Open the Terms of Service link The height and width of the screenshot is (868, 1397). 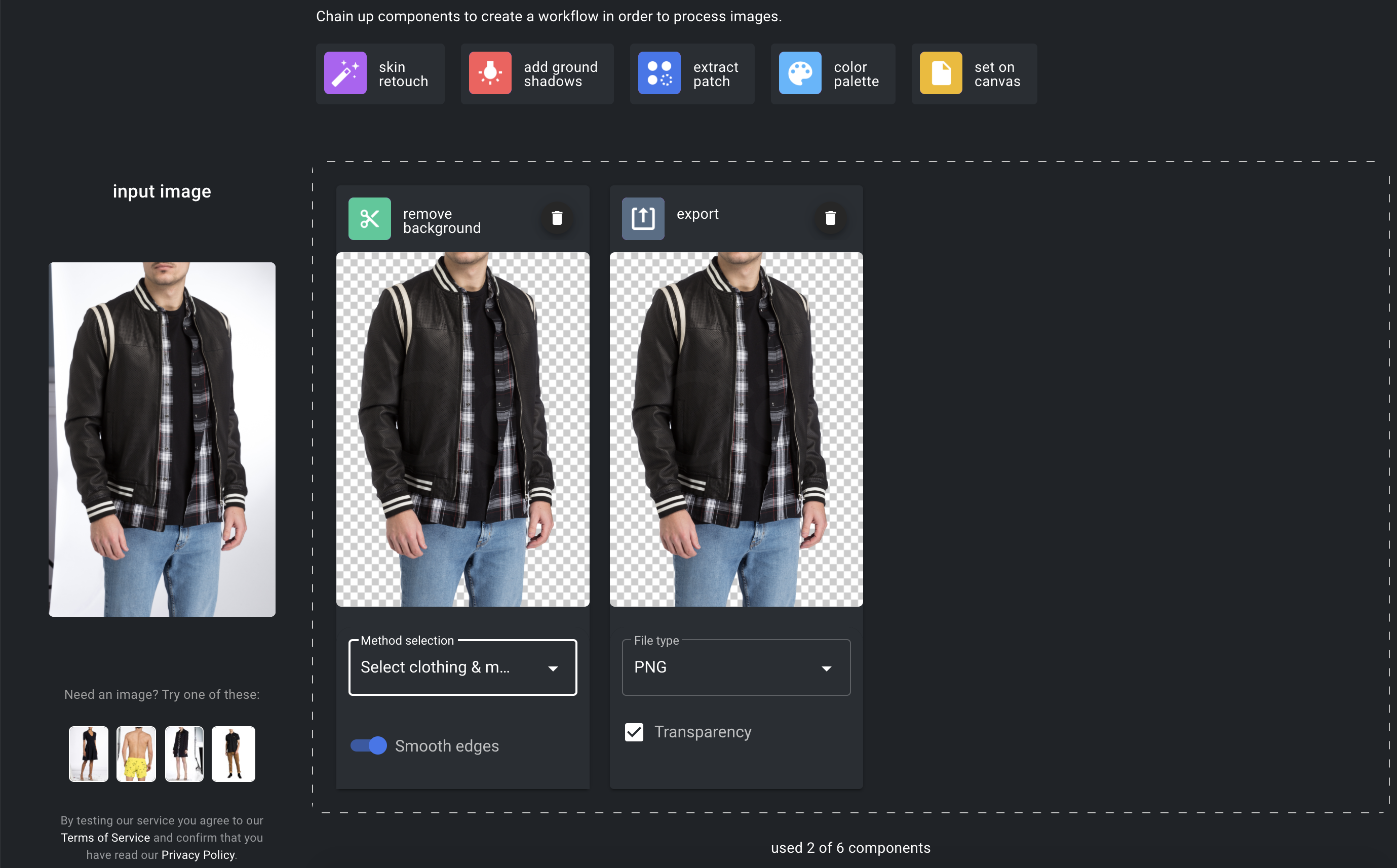(105, 838)
